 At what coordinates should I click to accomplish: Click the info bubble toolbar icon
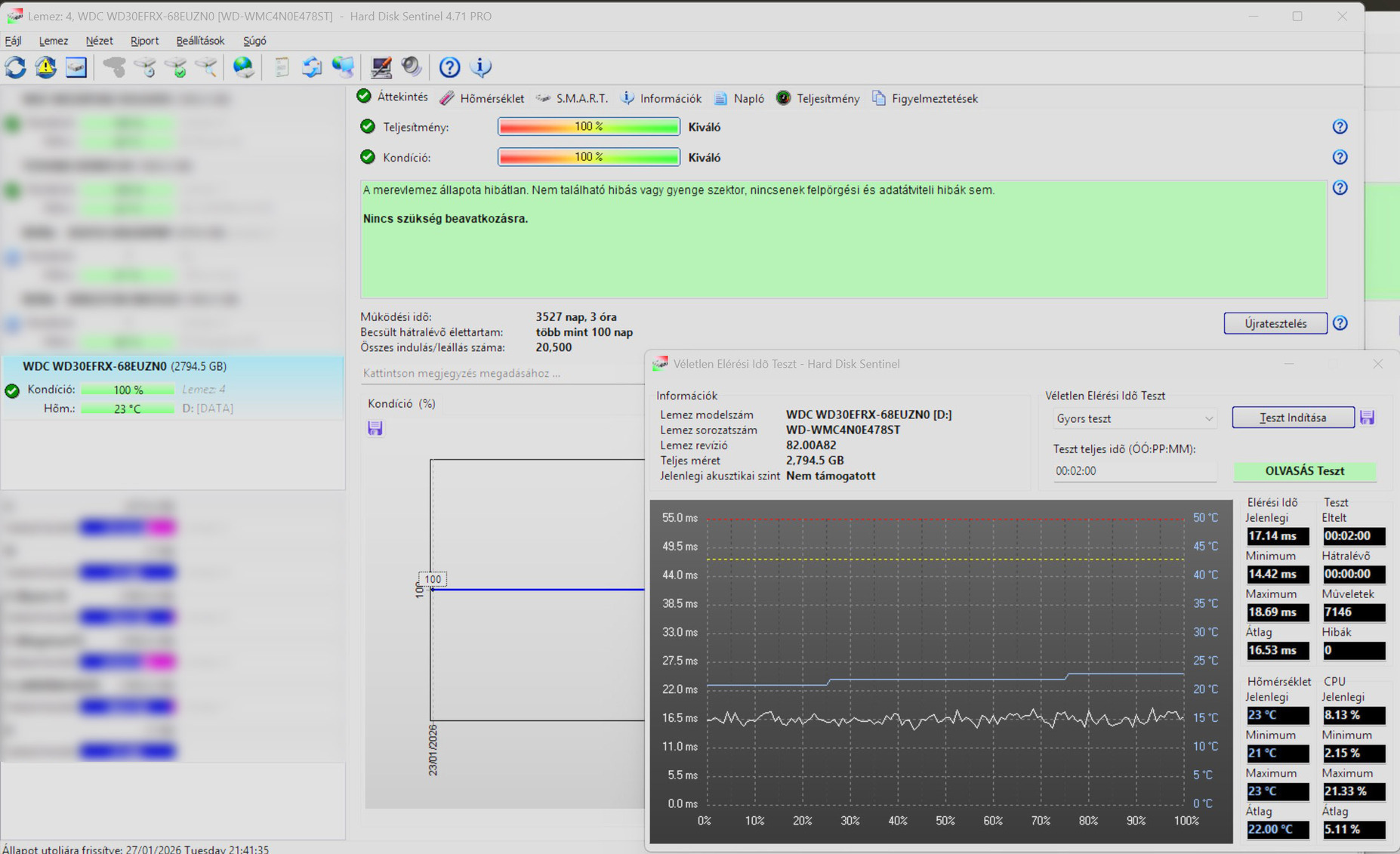[481, 67]
